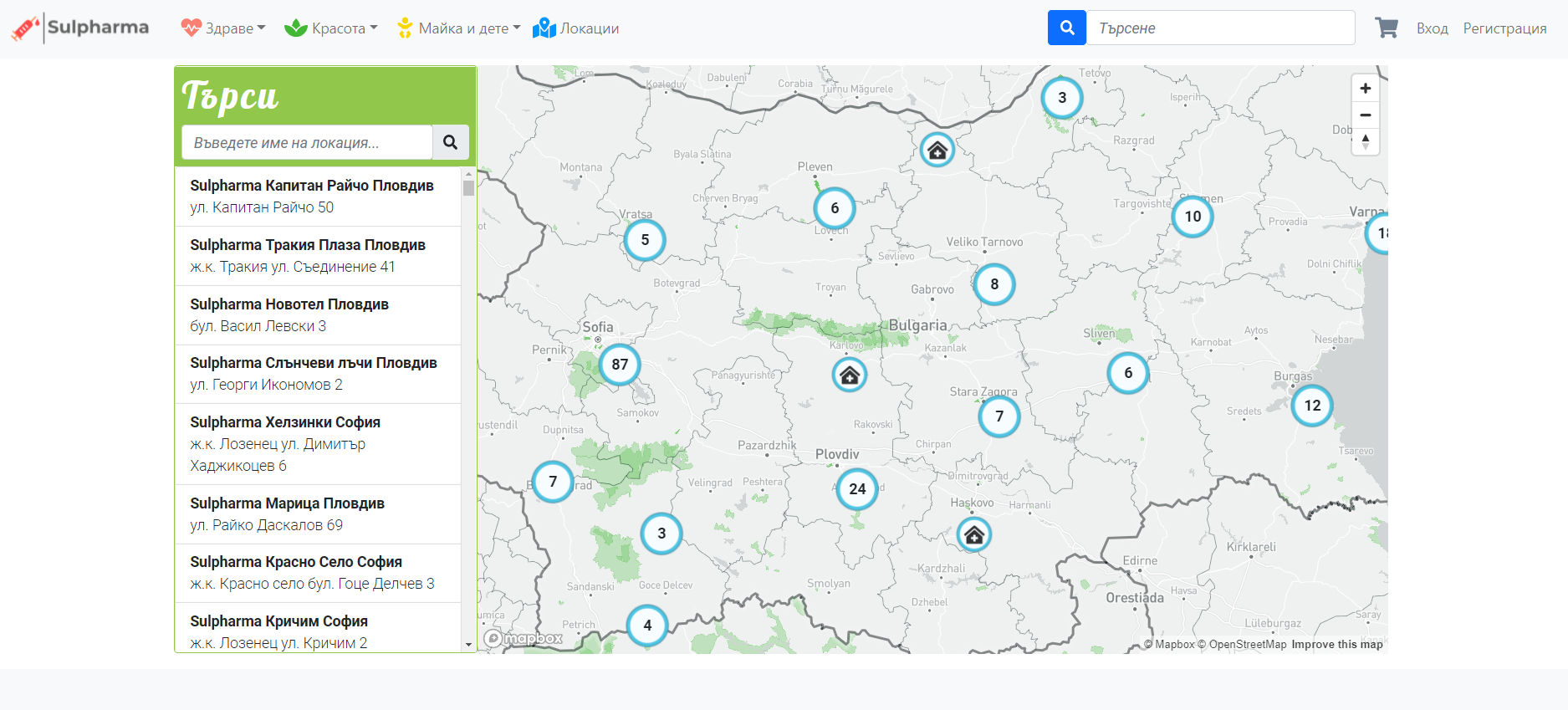
Task: Open the Varna cluster at map edge
Action: click(x=1378, y=233)
